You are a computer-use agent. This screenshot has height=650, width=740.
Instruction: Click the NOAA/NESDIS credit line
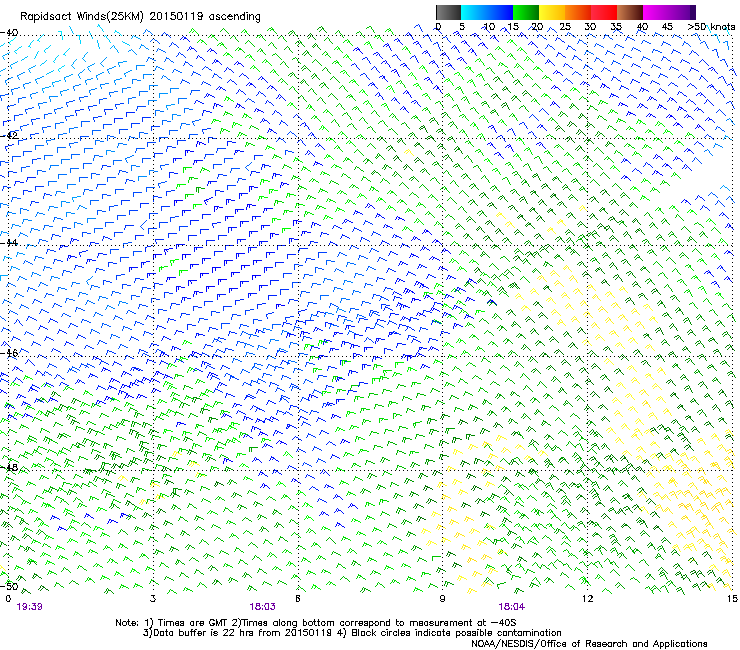coord(589,644)
